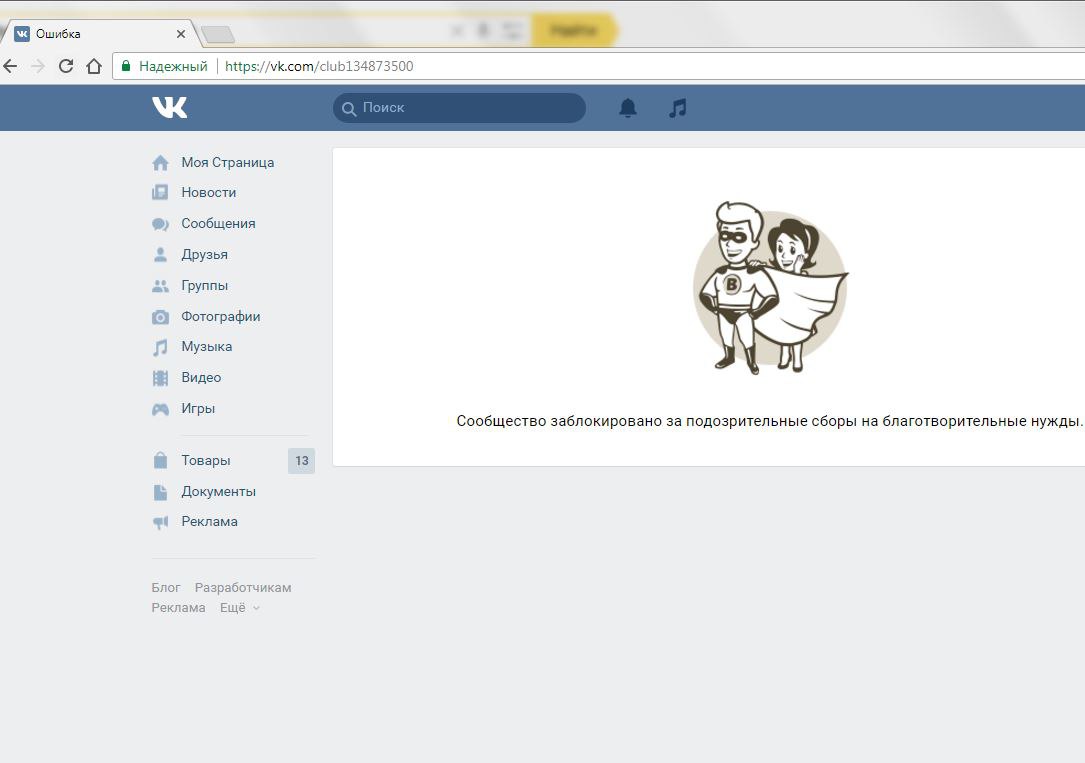Click the Товары counter badge 13
This screenshot has height=763, width=1085.
point(301,461)
